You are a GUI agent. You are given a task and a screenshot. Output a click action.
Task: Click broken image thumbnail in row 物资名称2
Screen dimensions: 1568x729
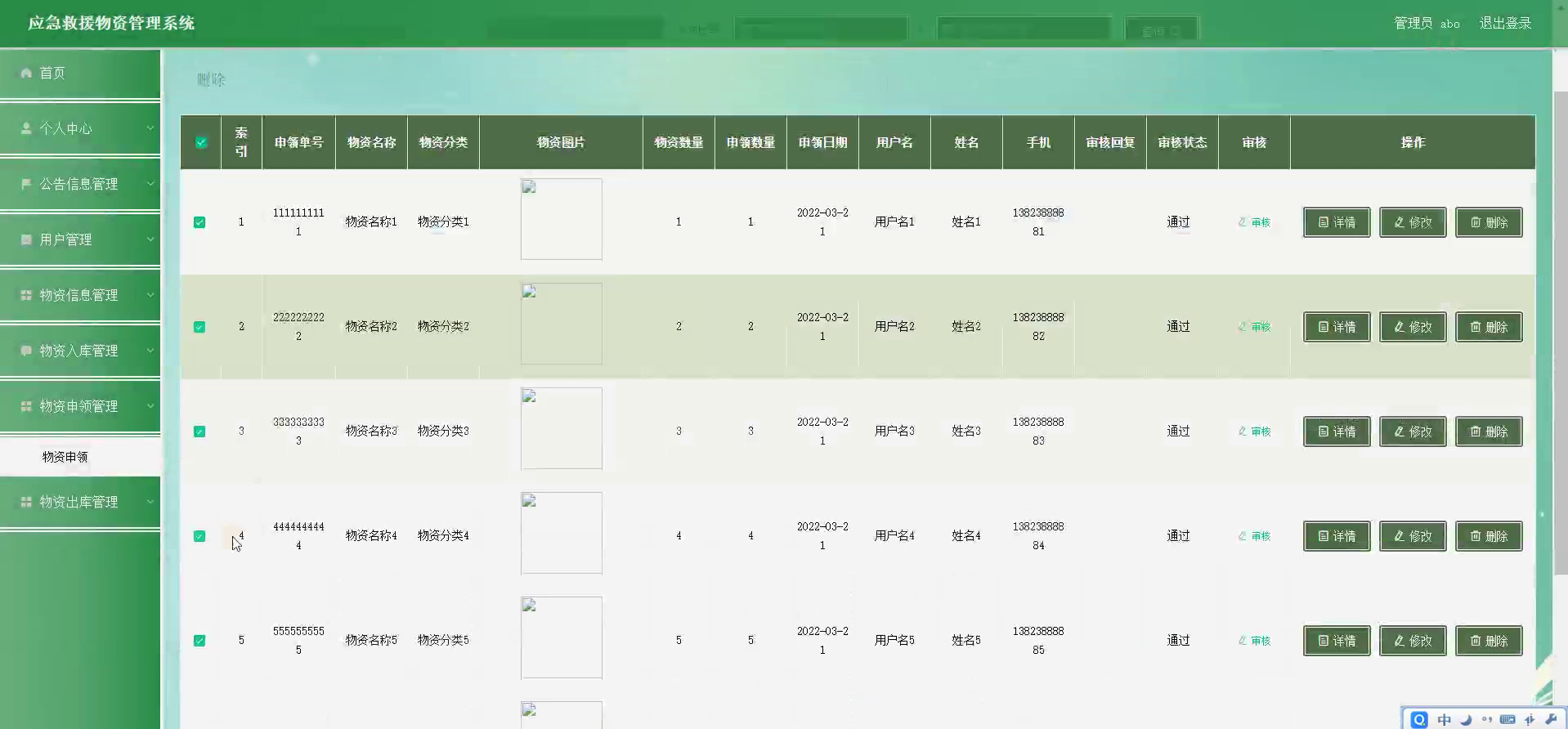coord(562,324)
